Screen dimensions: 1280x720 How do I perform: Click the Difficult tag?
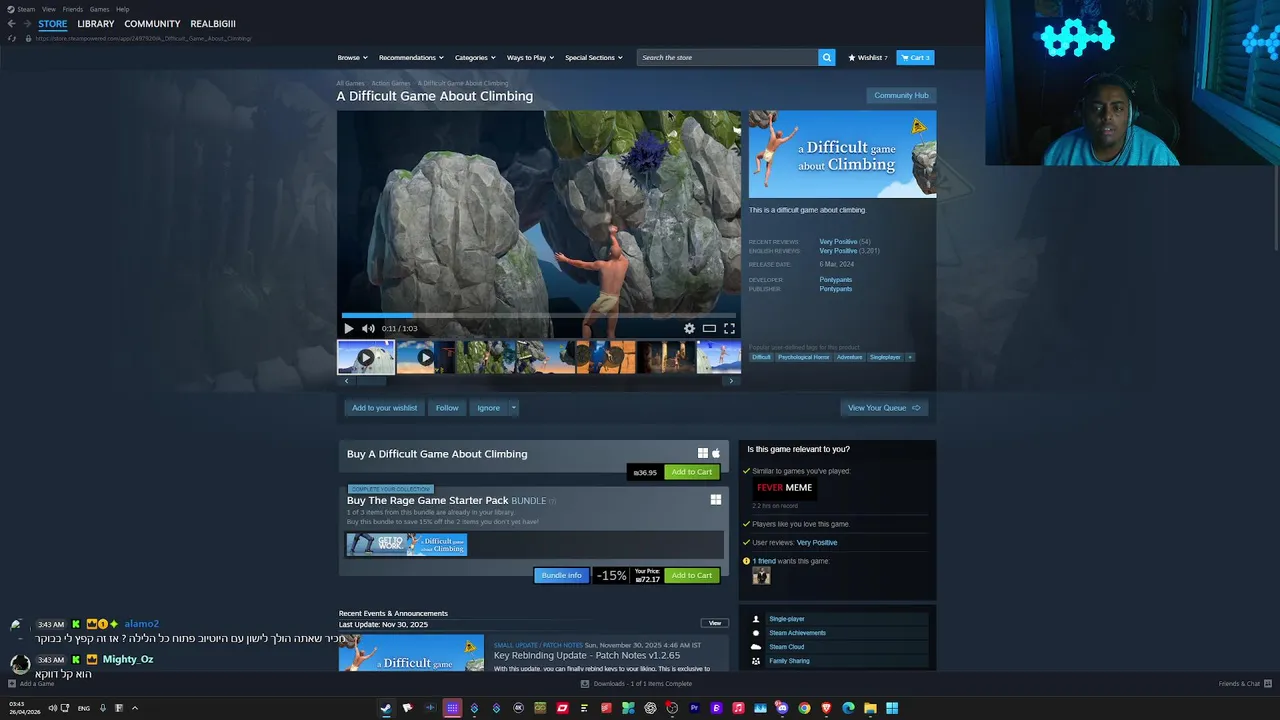pos(762,357)
